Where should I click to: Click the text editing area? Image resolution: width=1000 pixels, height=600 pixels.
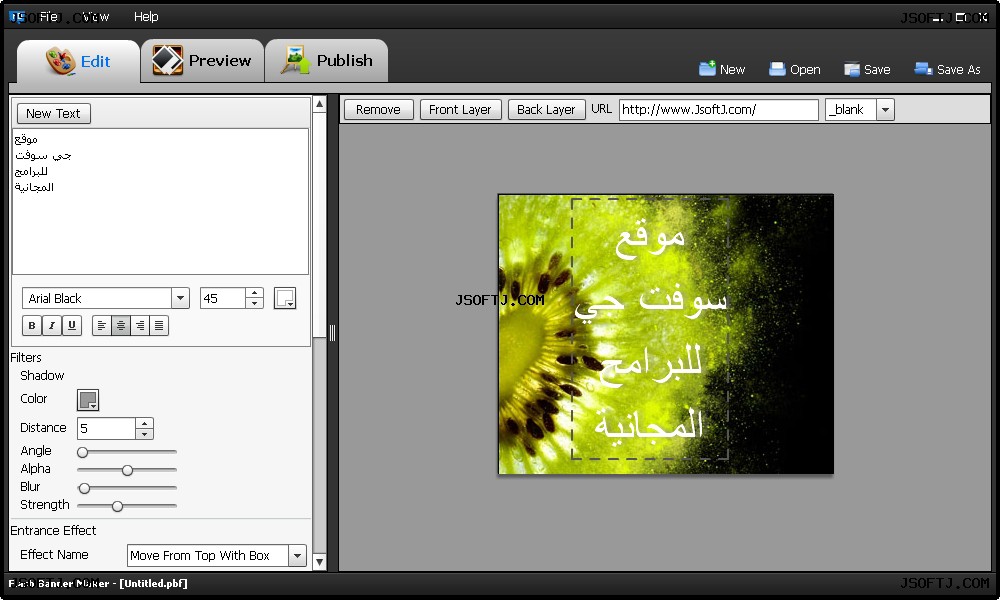pos(160,201)
